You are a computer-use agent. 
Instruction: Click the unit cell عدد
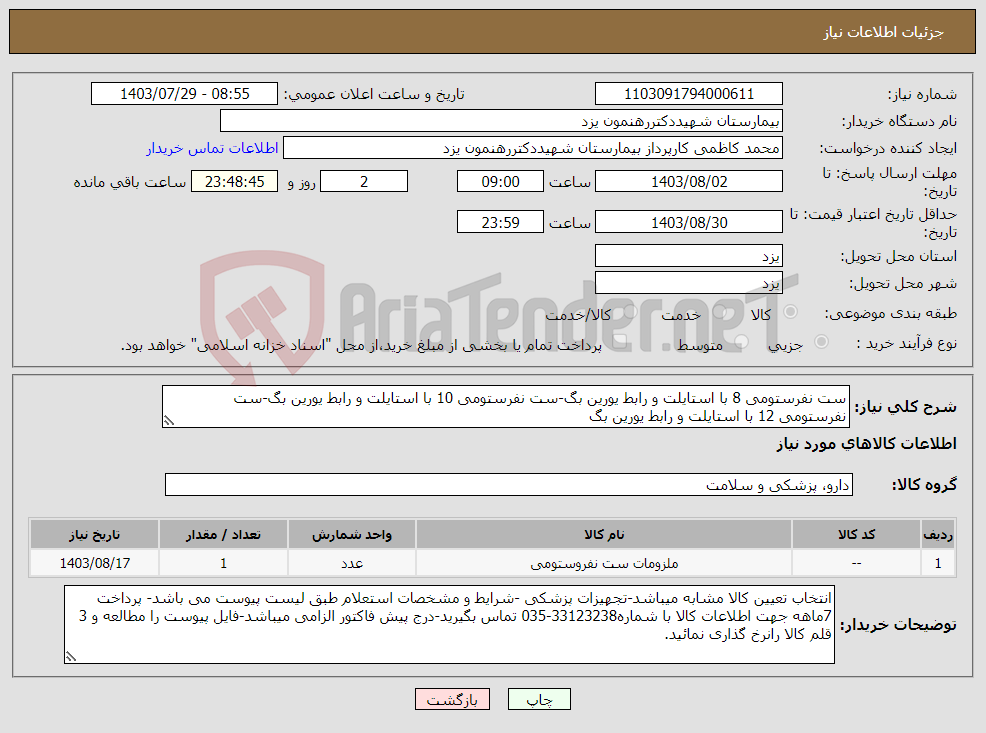tap(352, 563)
